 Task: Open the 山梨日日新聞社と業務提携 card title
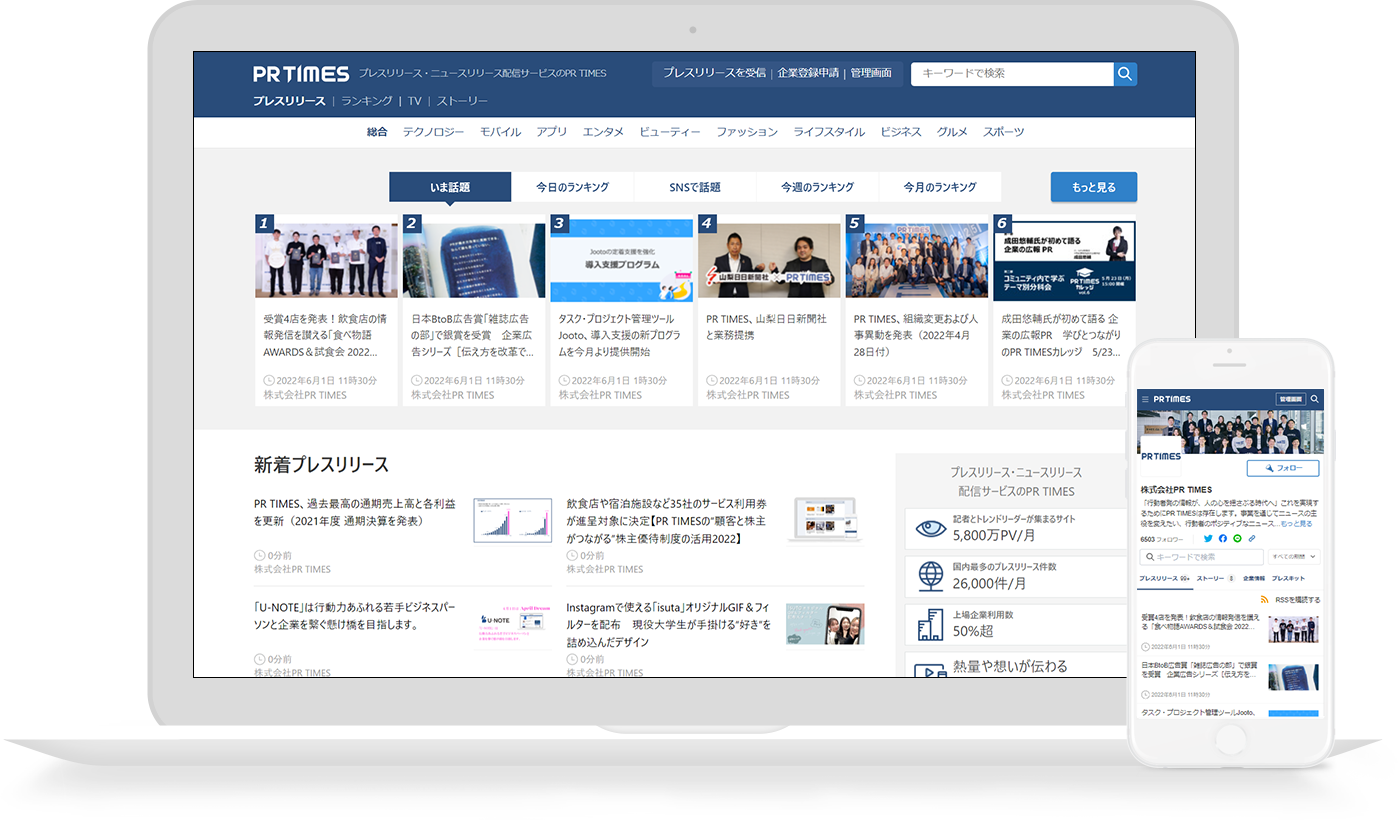pyautogui.click(x=767, y=327)
